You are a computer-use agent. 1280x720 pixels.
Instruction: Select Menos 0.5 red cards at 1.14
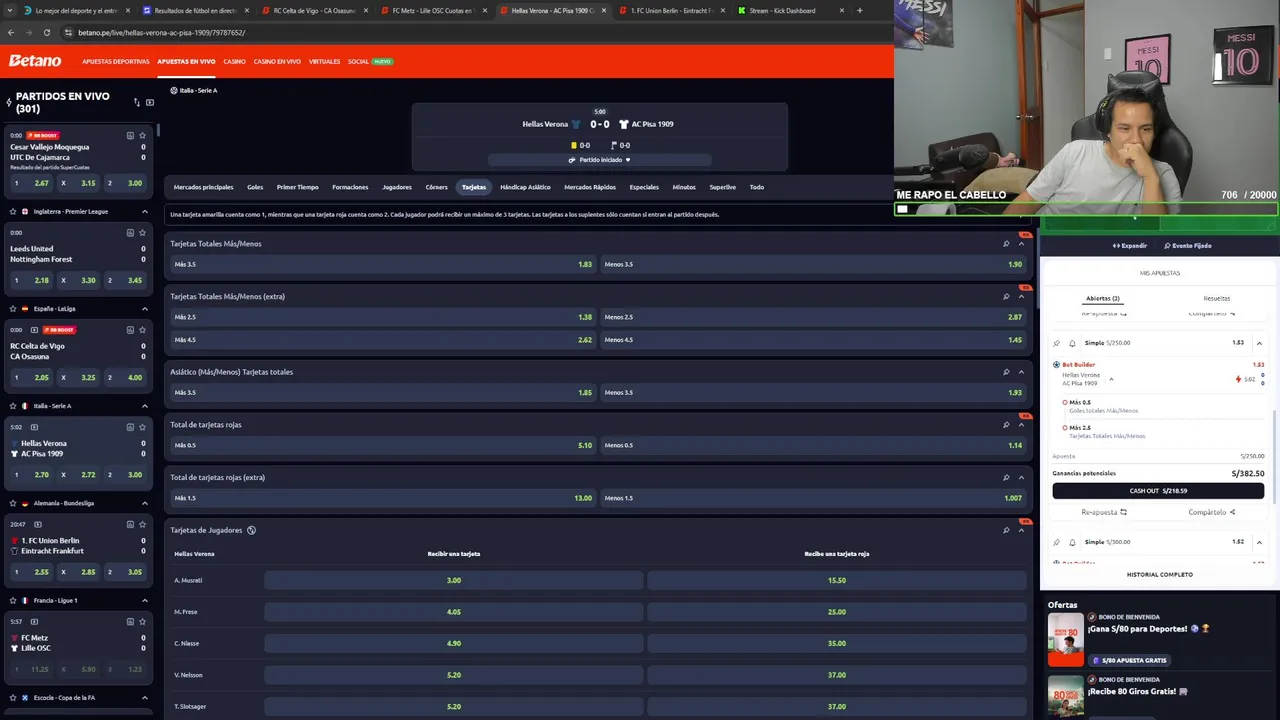point(813,445)
